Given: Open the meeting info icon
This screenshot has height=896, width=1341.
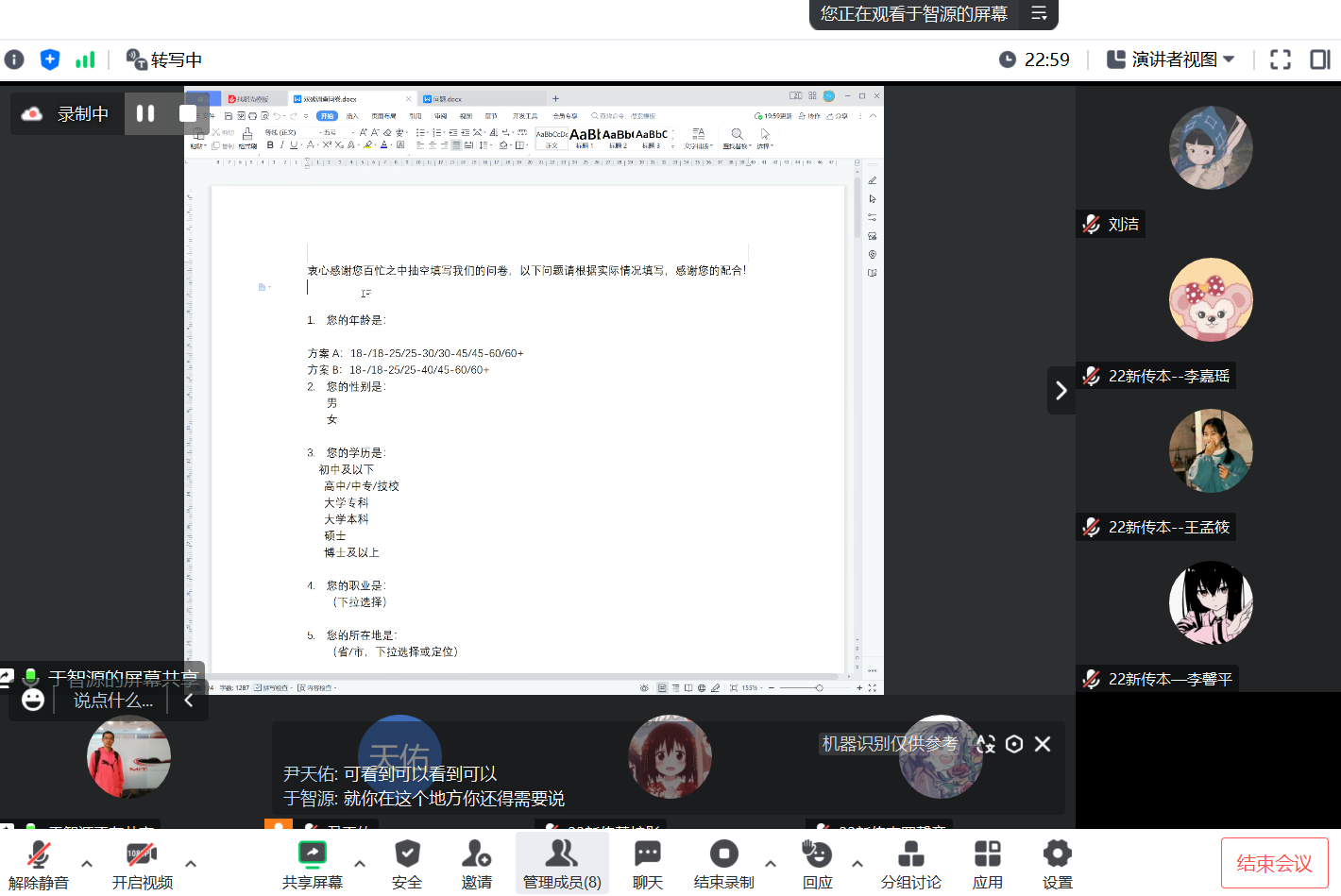Looking at the screenshot, I should point(14,59).
